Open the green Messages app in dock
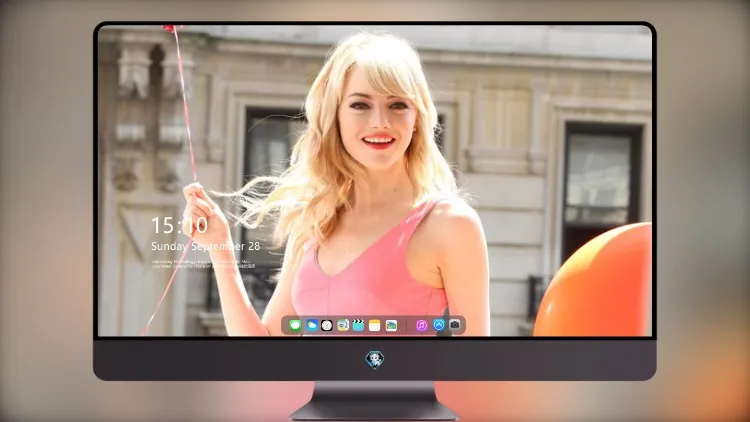 click(295, 326)
